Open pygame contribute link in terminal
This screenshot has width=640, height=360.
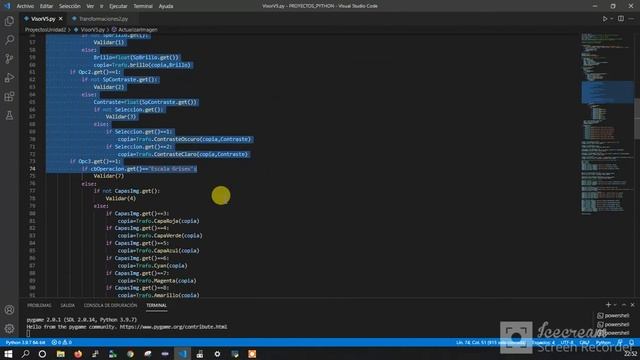pos(173,327)
